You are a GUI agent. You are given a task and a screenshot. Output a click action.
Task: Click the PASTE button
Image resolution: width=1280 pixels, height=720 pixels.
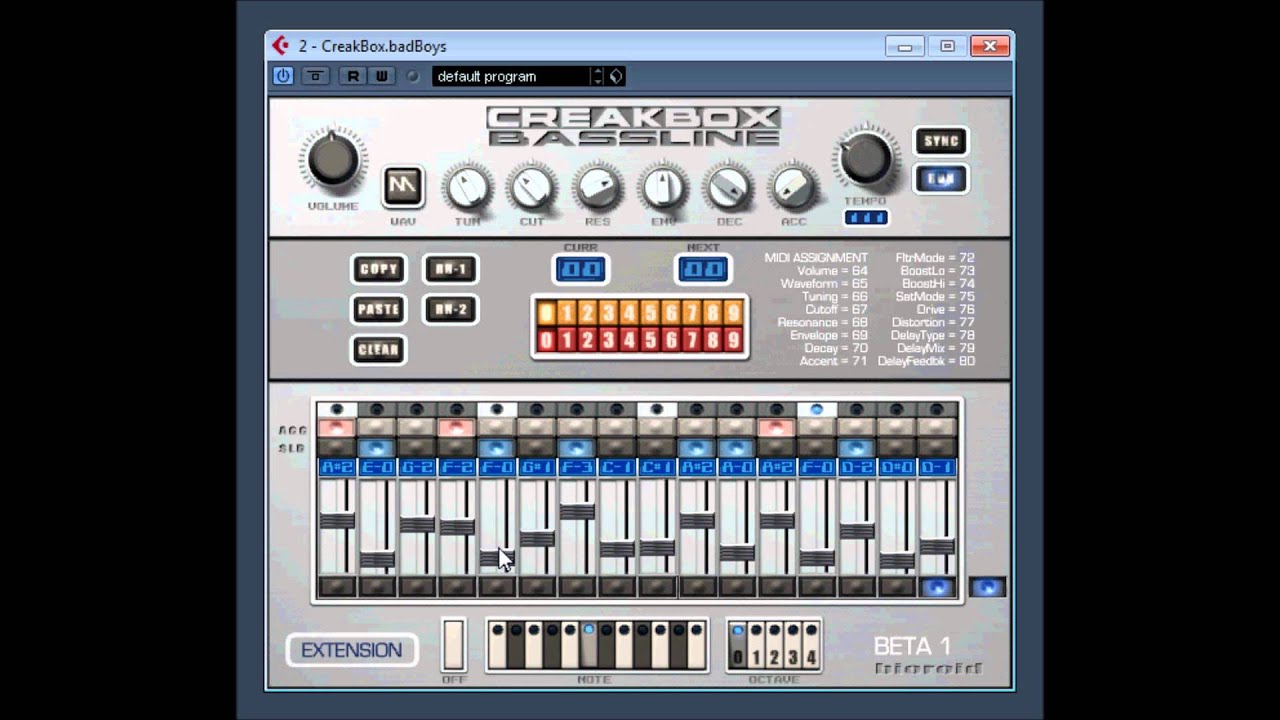point(378,309)
